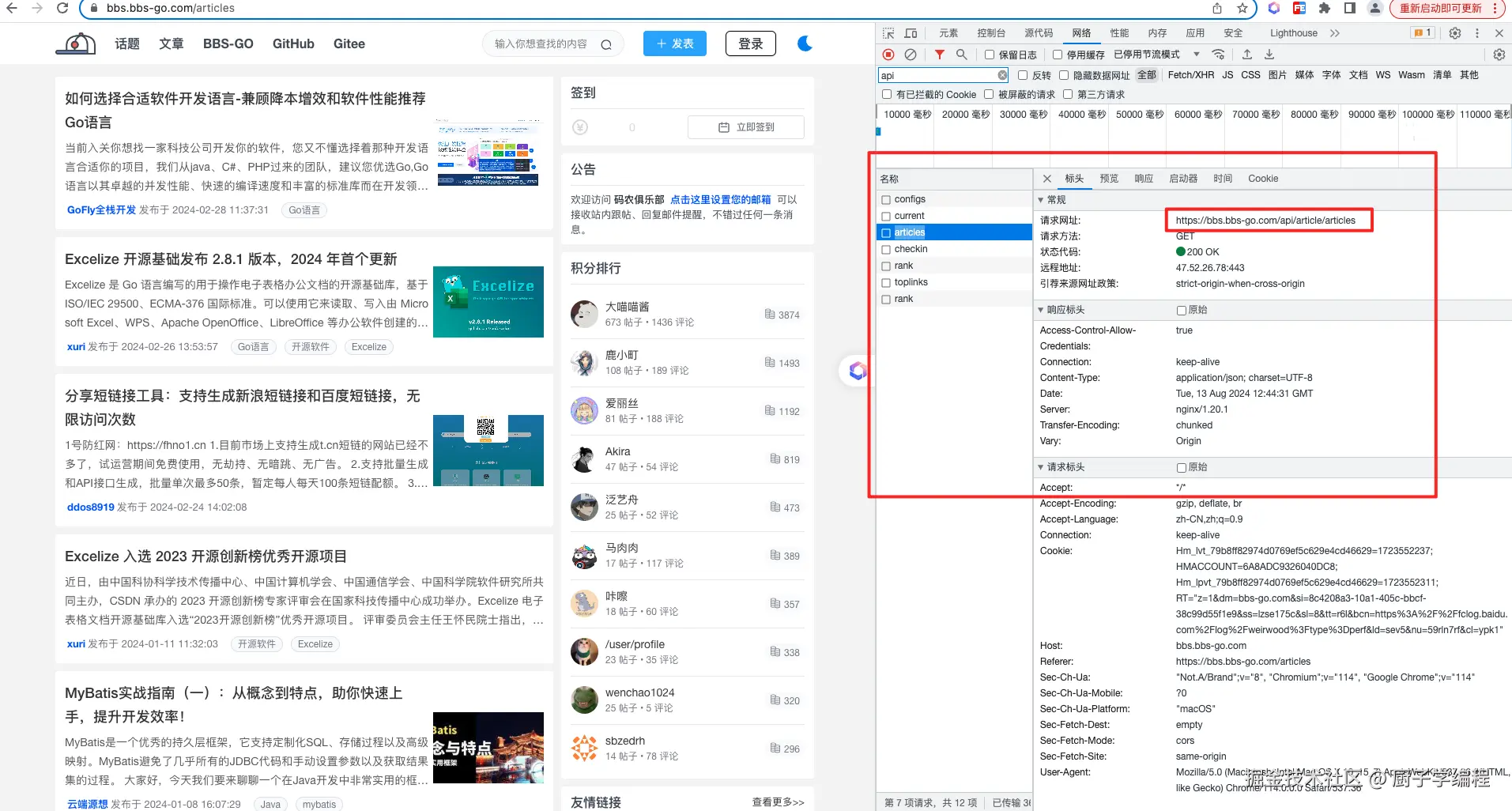The image size is (1512, 811).
Task: Open the network filter funnel icon
Action: tap(939, 55)
